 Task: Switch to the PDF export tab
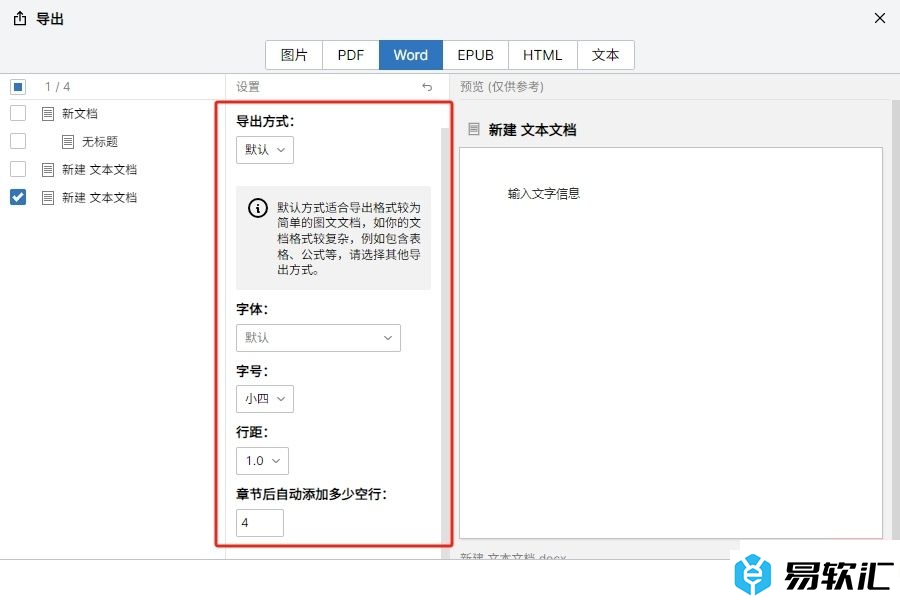[x=351, y=55]
